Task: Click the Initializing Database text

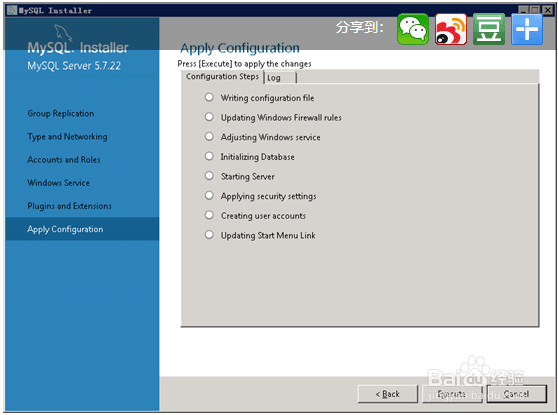Action: click(257, 157)
